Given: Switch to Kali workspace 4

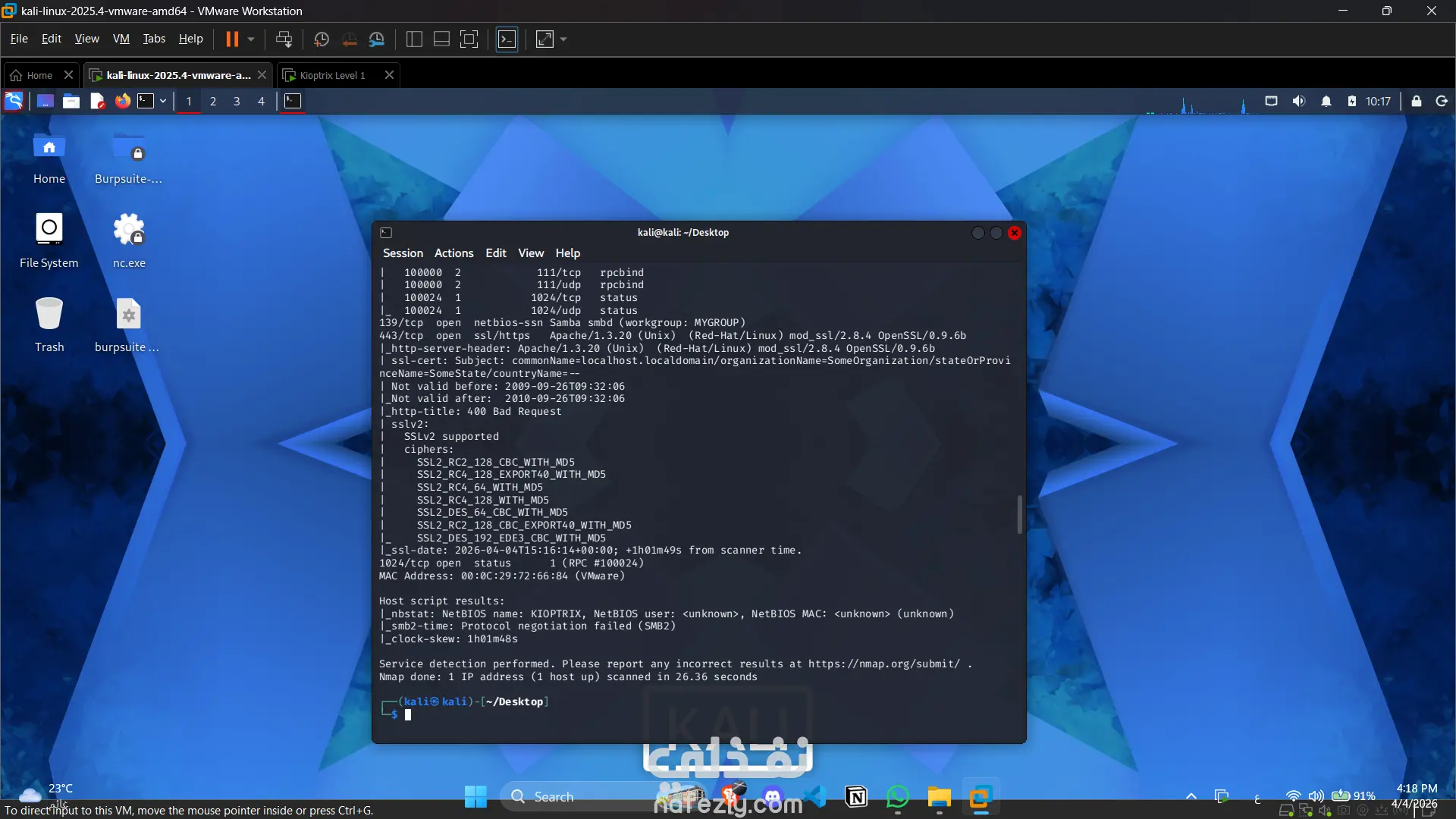Looking at the screenshot, I should [261, 101].
